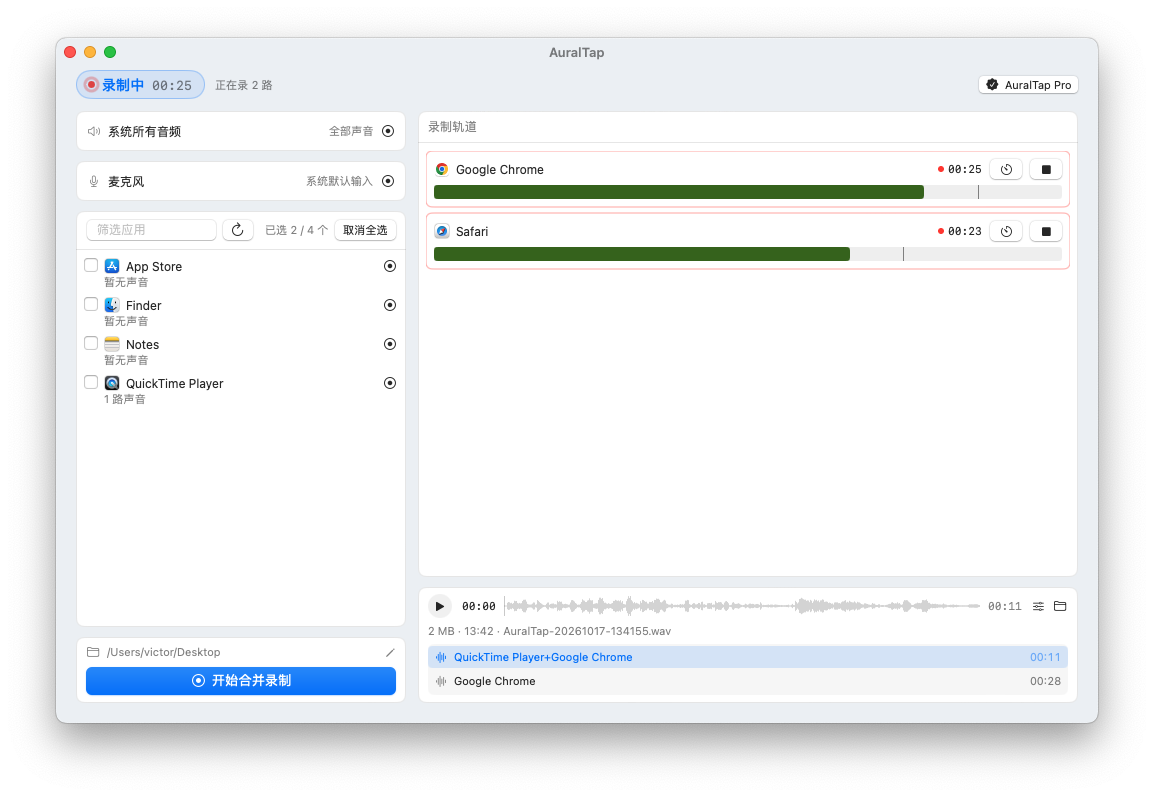This screenshot has height=797, width=1154.
Task: Click 取消全选 to deselect all apps
Action: point(365,230)
